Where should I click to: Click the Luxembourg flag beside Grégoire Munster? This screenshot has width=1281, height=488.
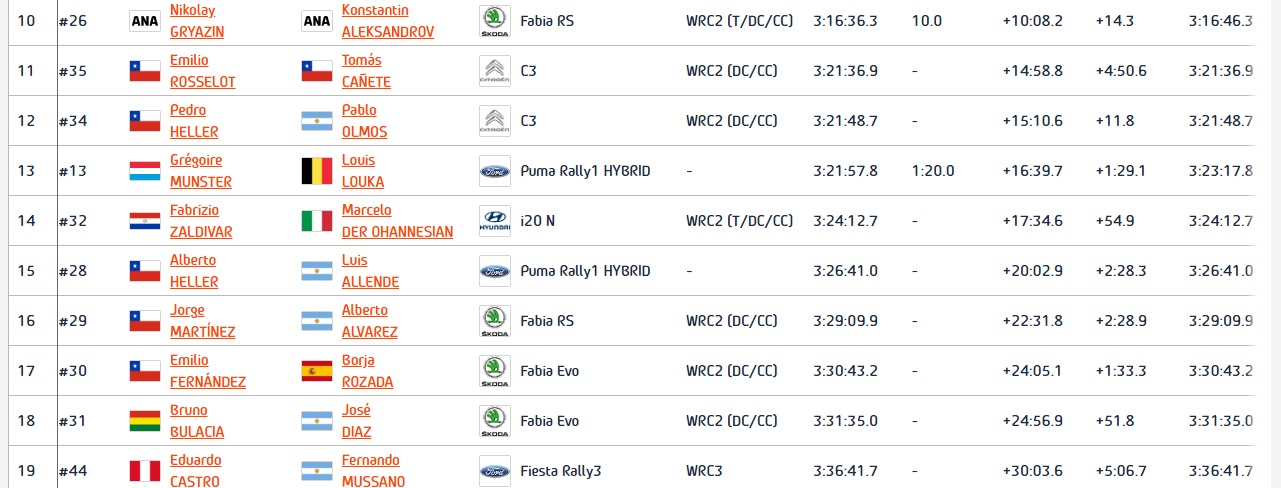click(x=145, y=171)
